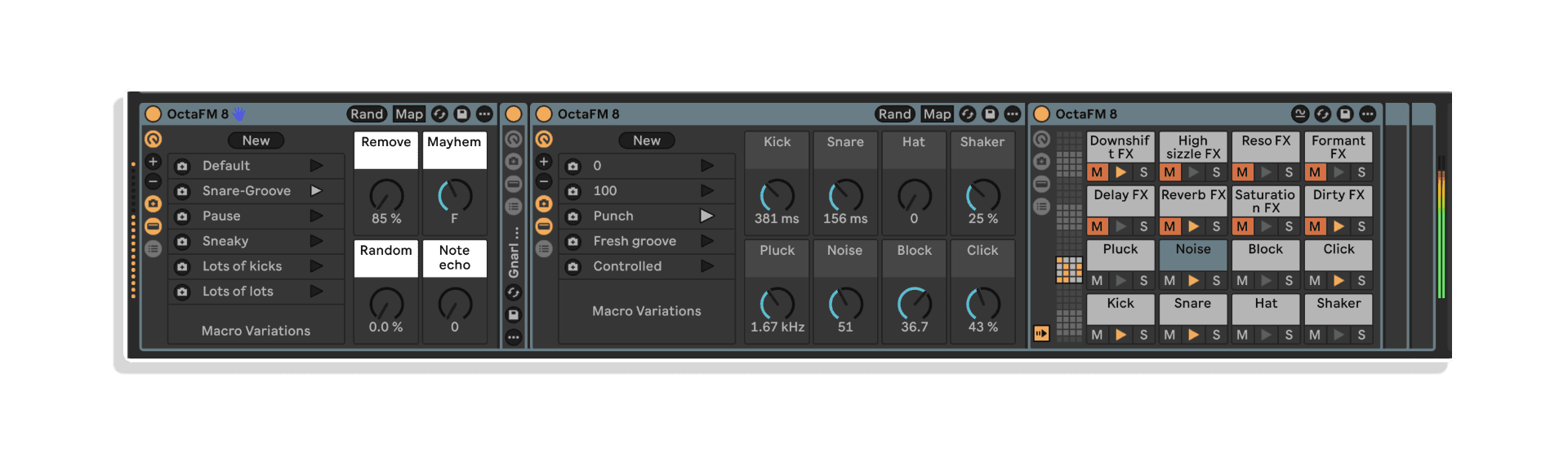The image size is (1568, 450).
Task: Unmute the Reverb FX pad
Action: click(x=1169, y=226)
